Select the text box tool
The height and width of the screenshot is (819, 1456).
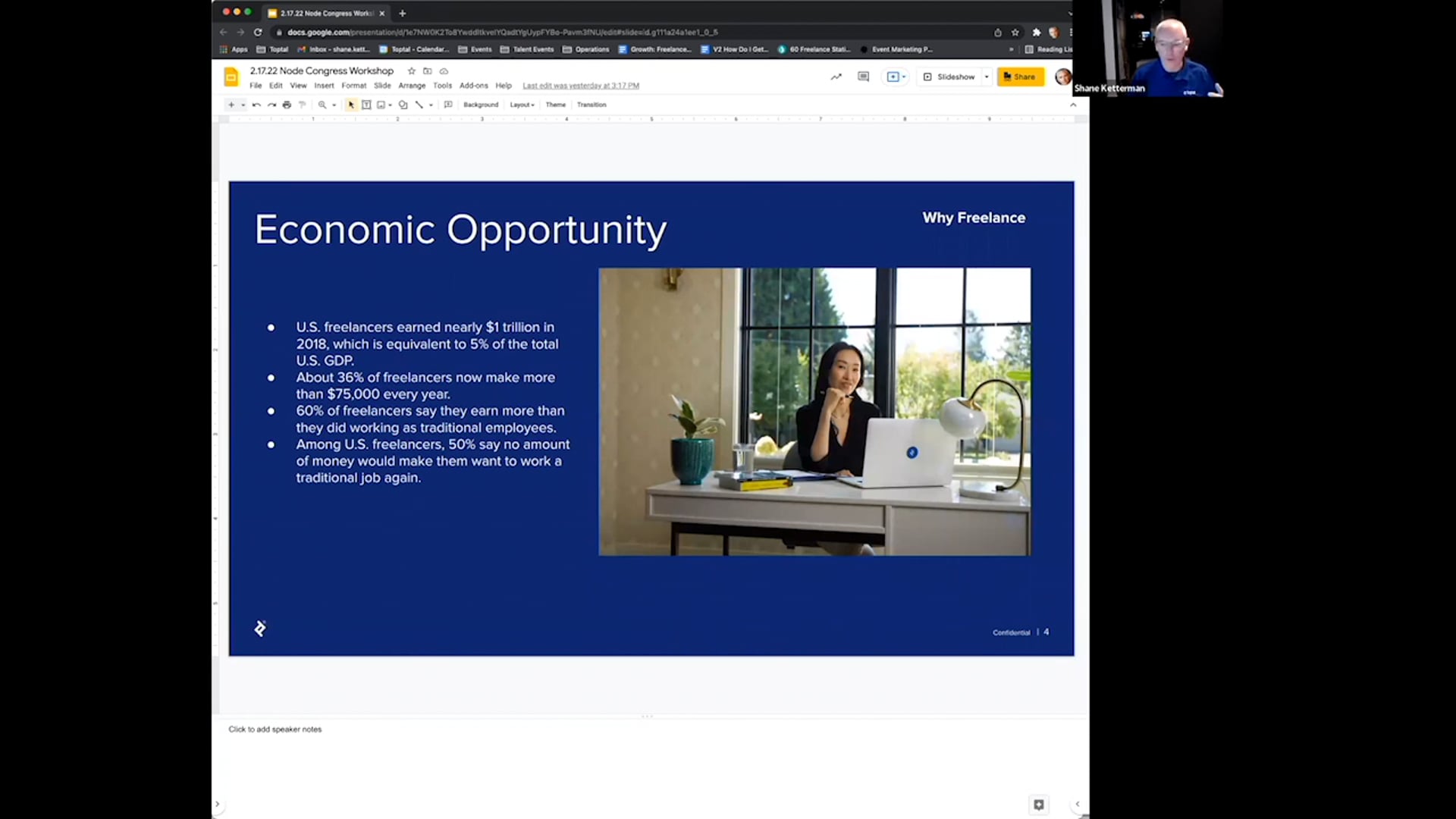366,105
